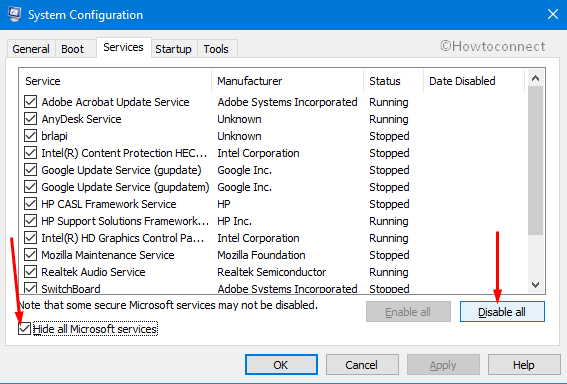Select the Realtek Audio Service name
The height and width of the screenshot is (384, 567).
(x=93, y=272)
